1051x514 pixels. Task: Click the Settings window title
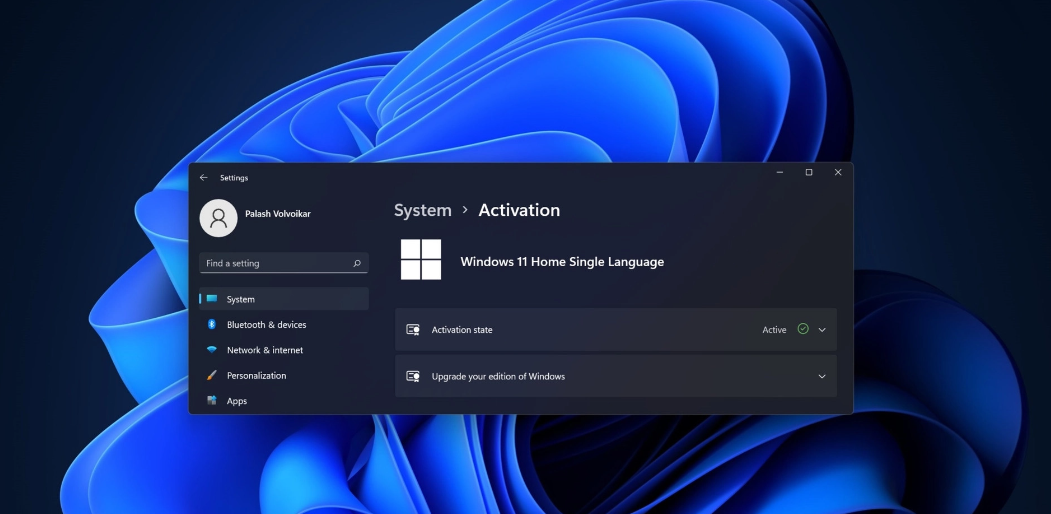(234, 178)
